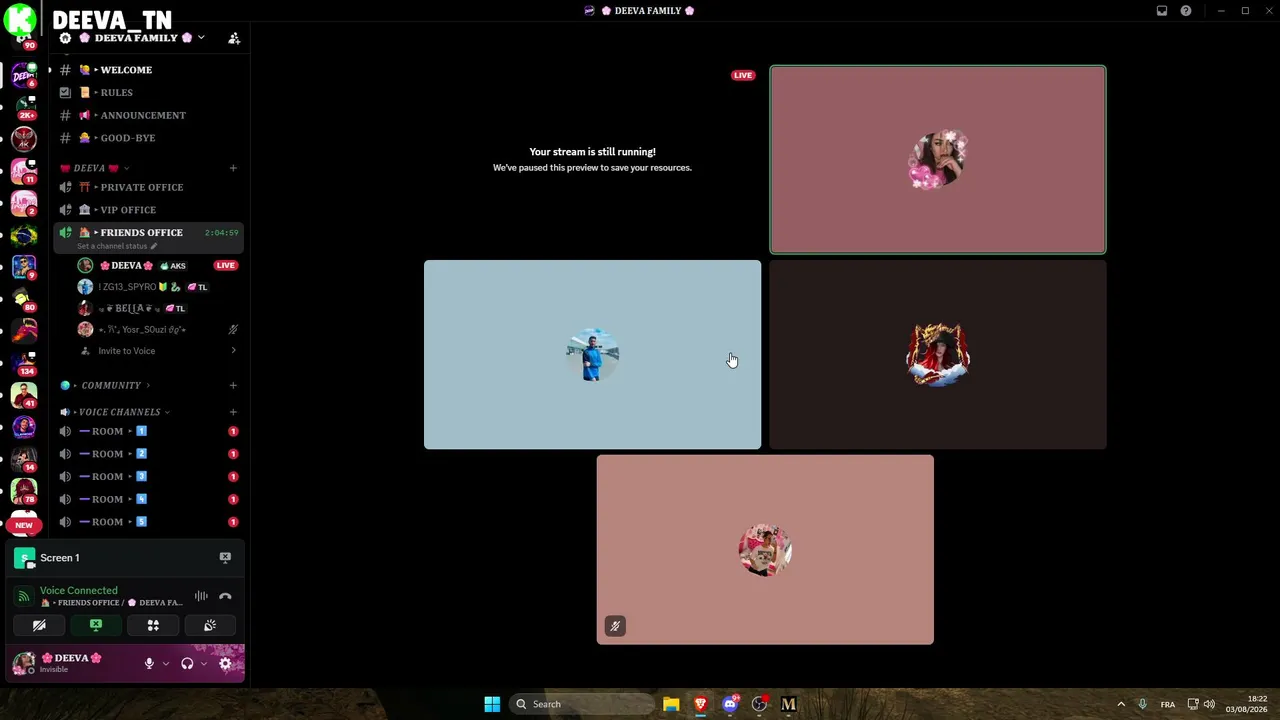Open the DEEVA FAMILY server dropdown
Screen dimensions: 1280x720
click(201, 38)
